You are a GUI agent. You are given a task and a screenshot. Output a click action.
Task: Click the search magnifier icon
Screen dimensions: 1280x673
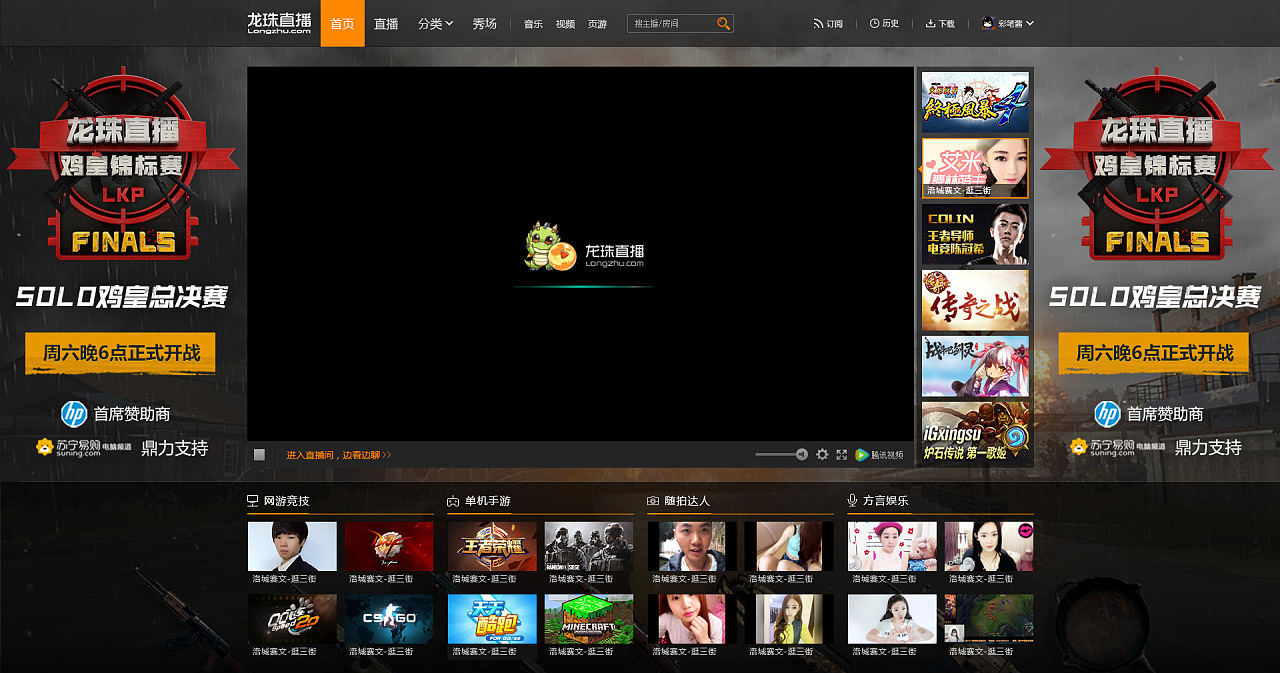pyautogui.click(x=723, y=23)
